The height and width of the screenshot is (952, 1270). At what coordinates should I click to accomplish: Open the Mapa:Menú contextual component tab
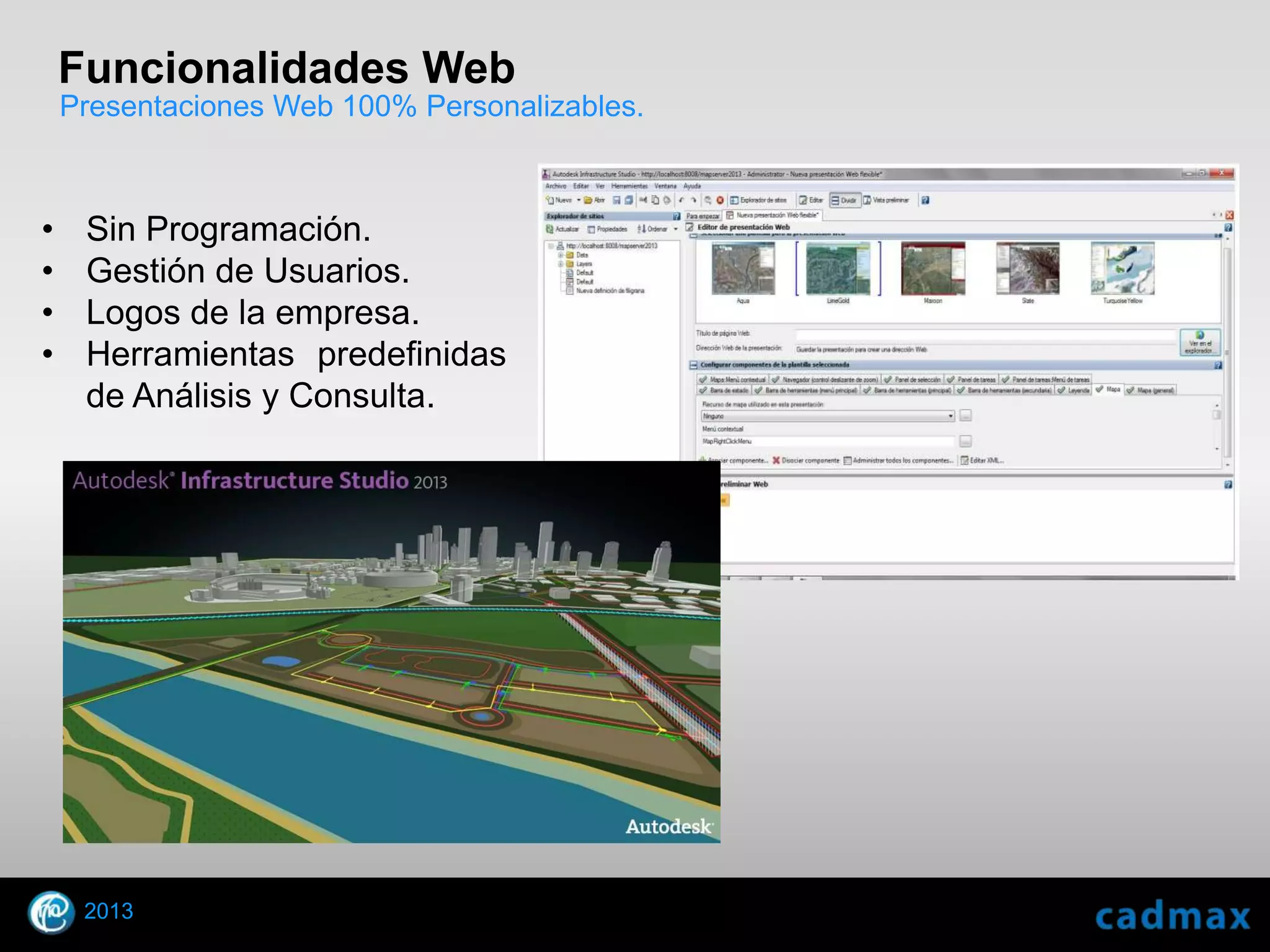[x=732, y=379]
